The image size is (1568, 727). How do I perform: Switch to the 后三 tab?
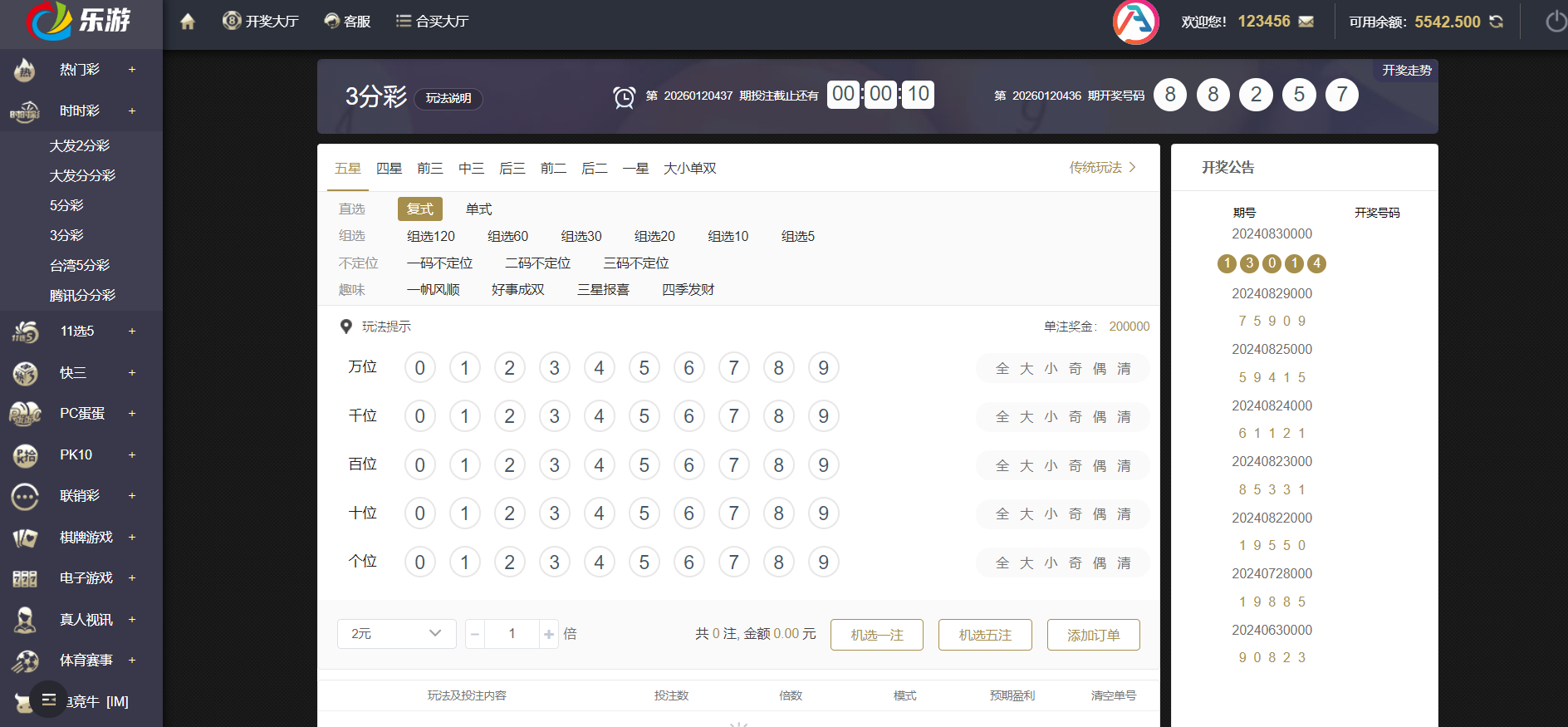[x=512, y=169]
